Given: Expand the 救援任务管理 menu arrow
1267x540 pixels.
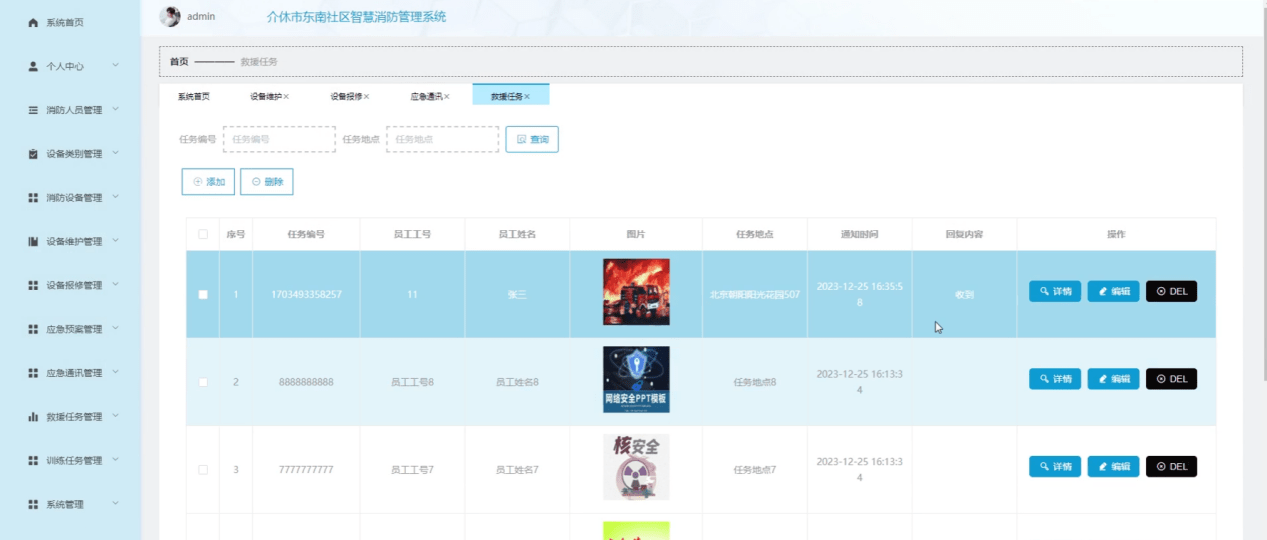Looking at the screenshot, I should pyautogui.click(x=116, y=416).
